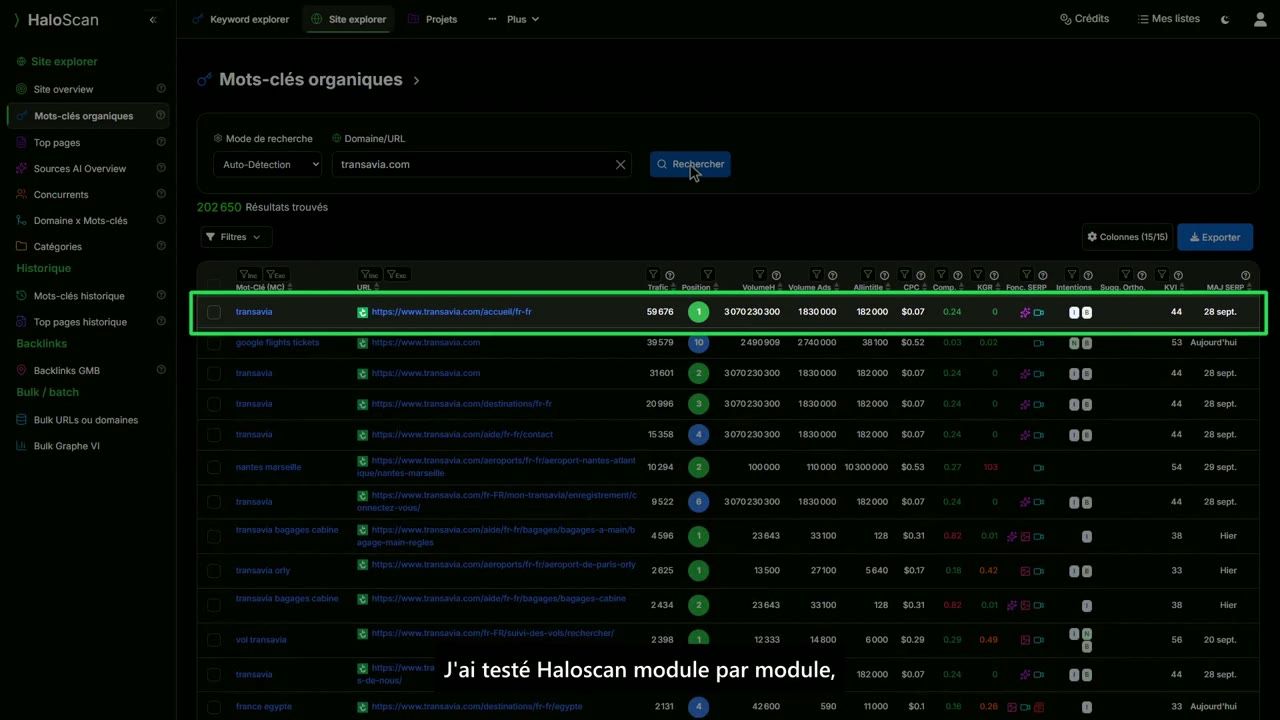
Task: Open the user profile icon
Action: point(1260,19)
